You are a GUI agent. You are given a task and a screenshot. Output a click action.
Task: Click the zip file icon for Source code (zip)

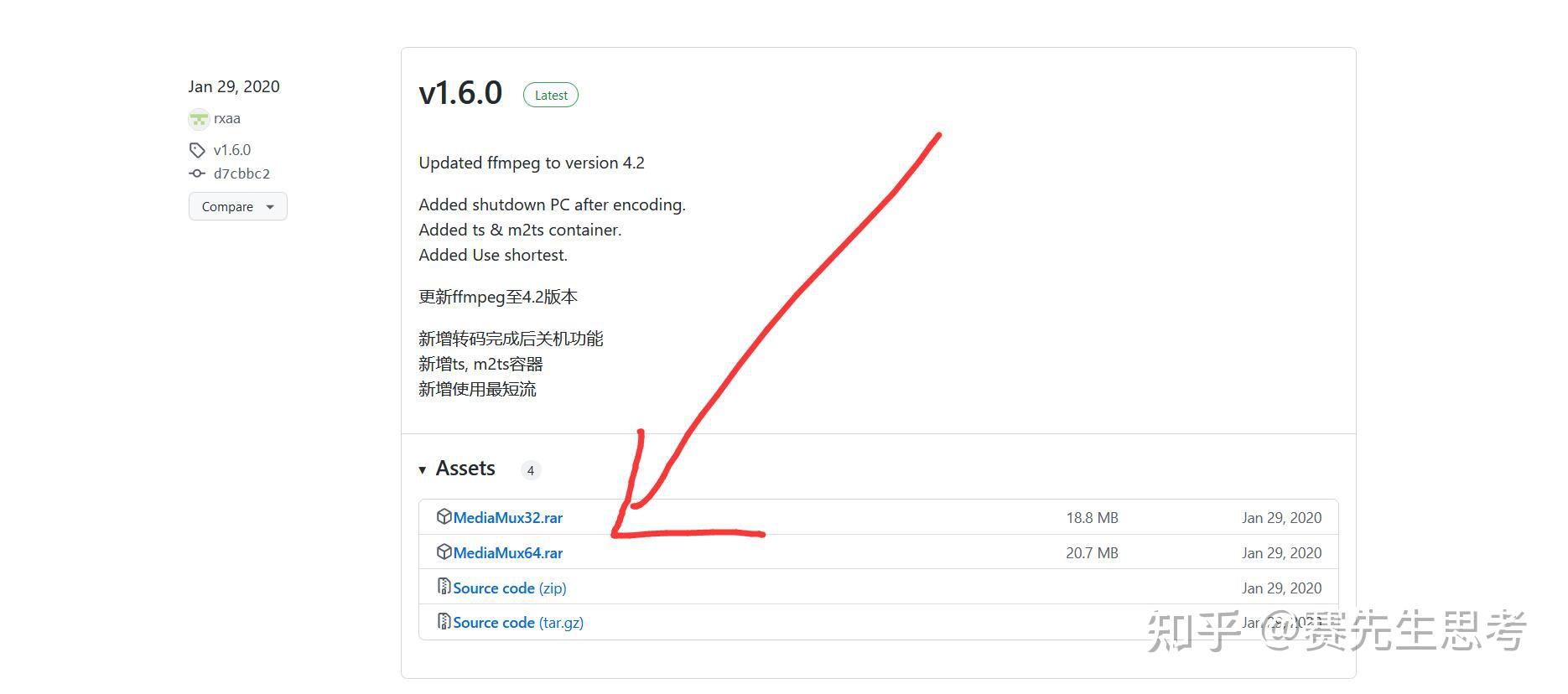click(444, 587)
